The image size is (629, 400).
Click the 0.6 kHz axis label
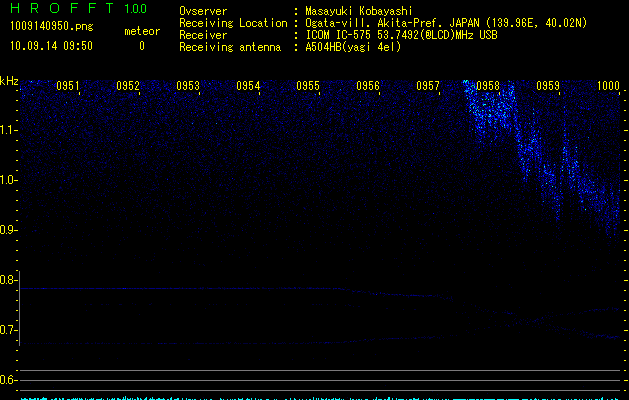click(x=7, y=380)
